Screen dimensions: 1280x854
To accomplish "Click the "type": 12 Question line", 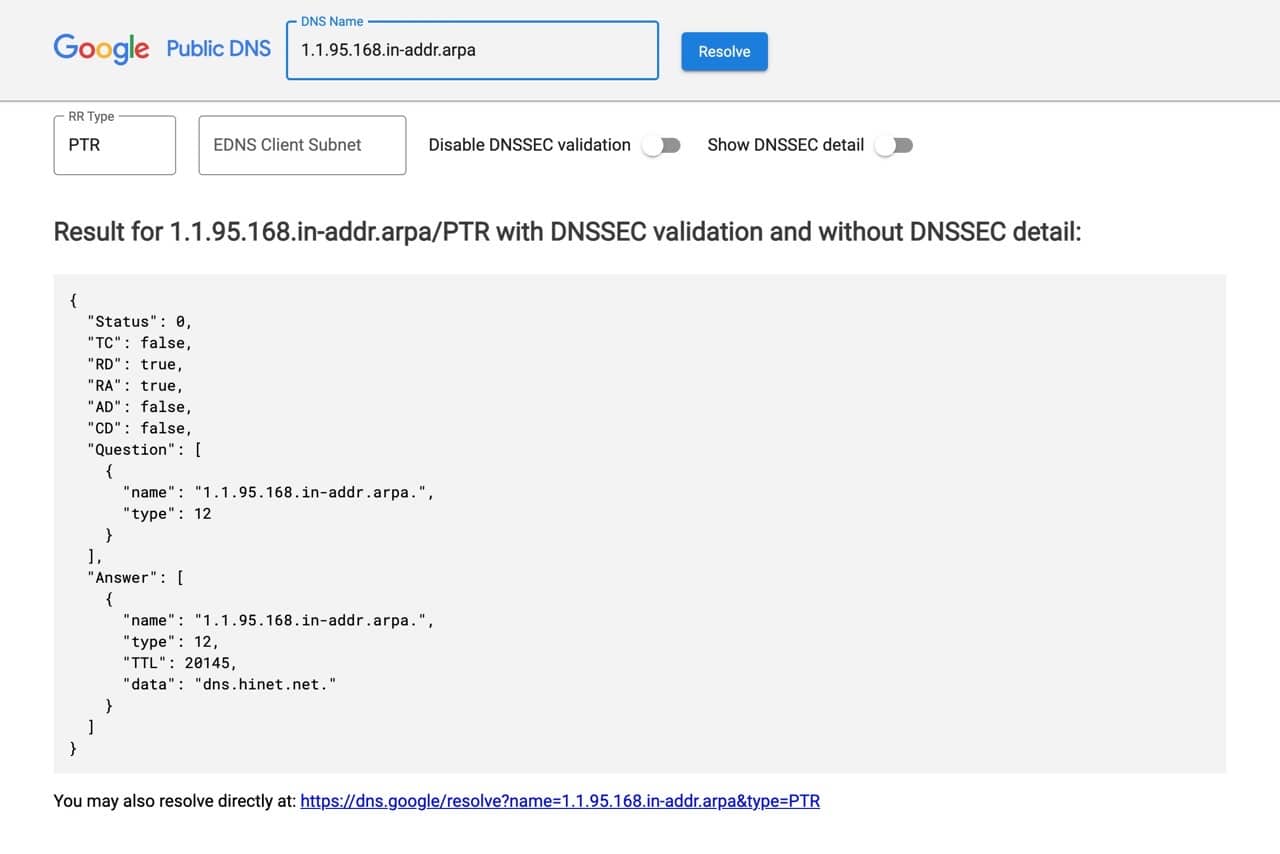I will [167, 513].
